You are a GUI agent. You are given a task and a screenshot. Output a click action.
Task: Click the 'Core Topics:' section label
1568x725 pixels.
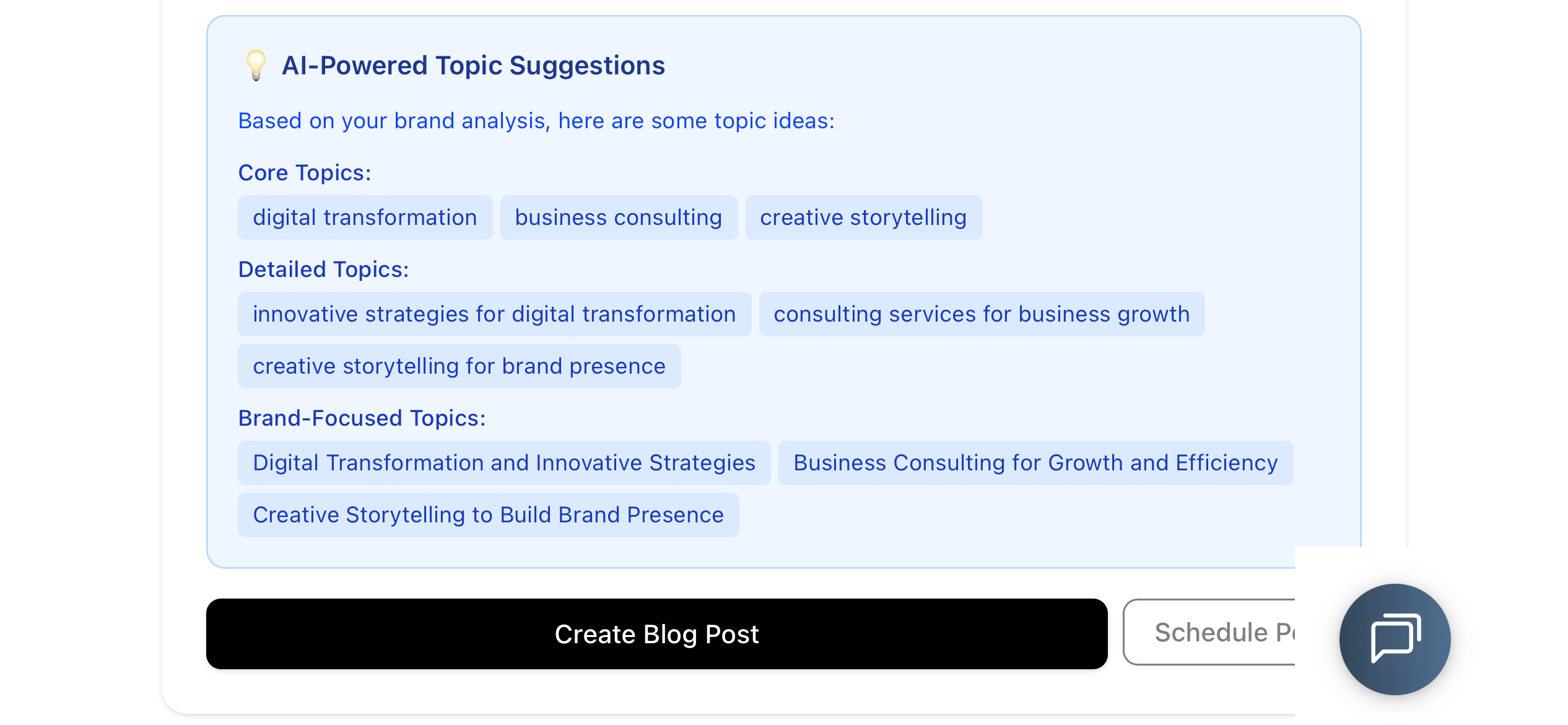tap(305, 173)
